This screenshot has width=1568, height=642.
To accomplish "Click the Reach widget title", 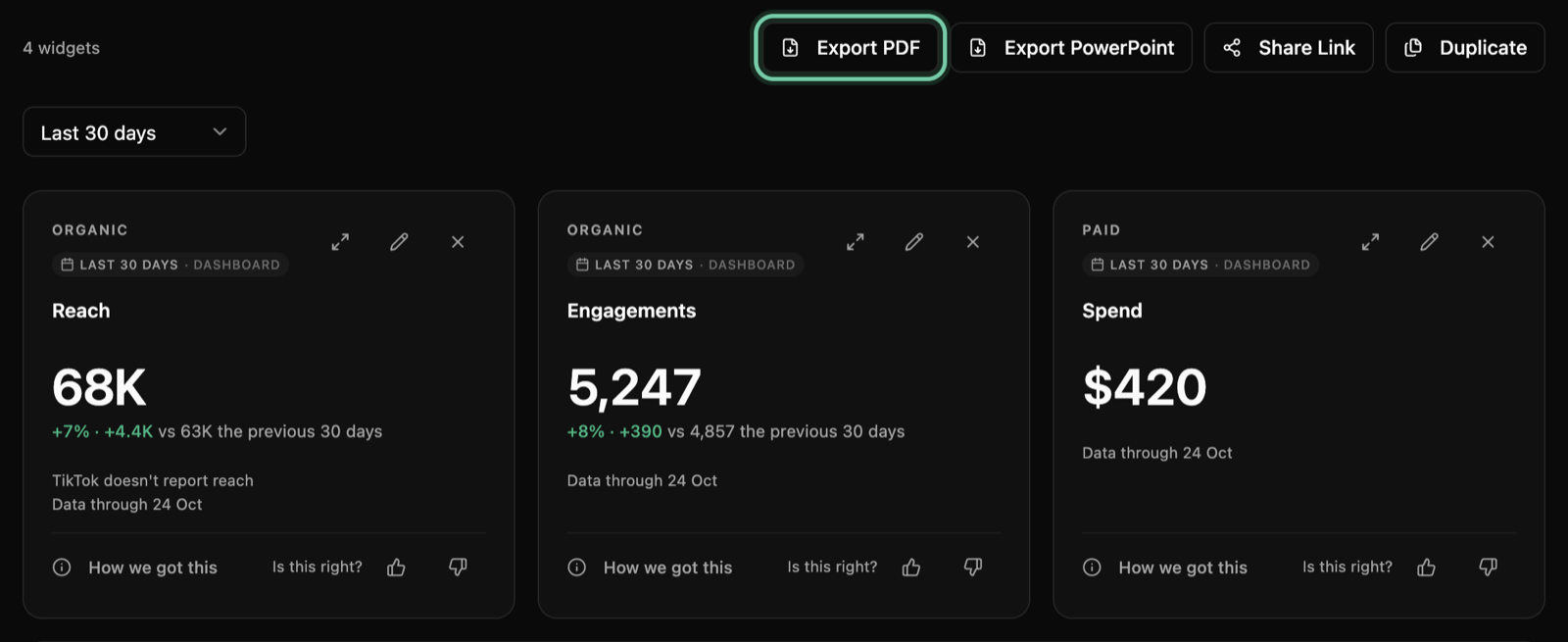I will (81, 311).
